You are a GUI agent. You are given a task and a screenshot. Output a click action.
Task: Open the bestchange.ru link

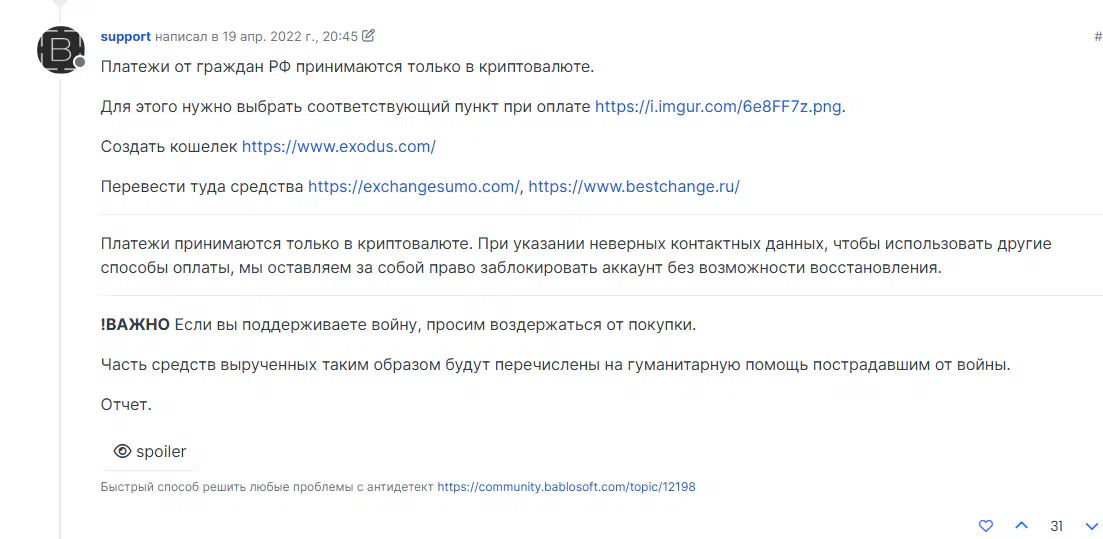[634, 187]
